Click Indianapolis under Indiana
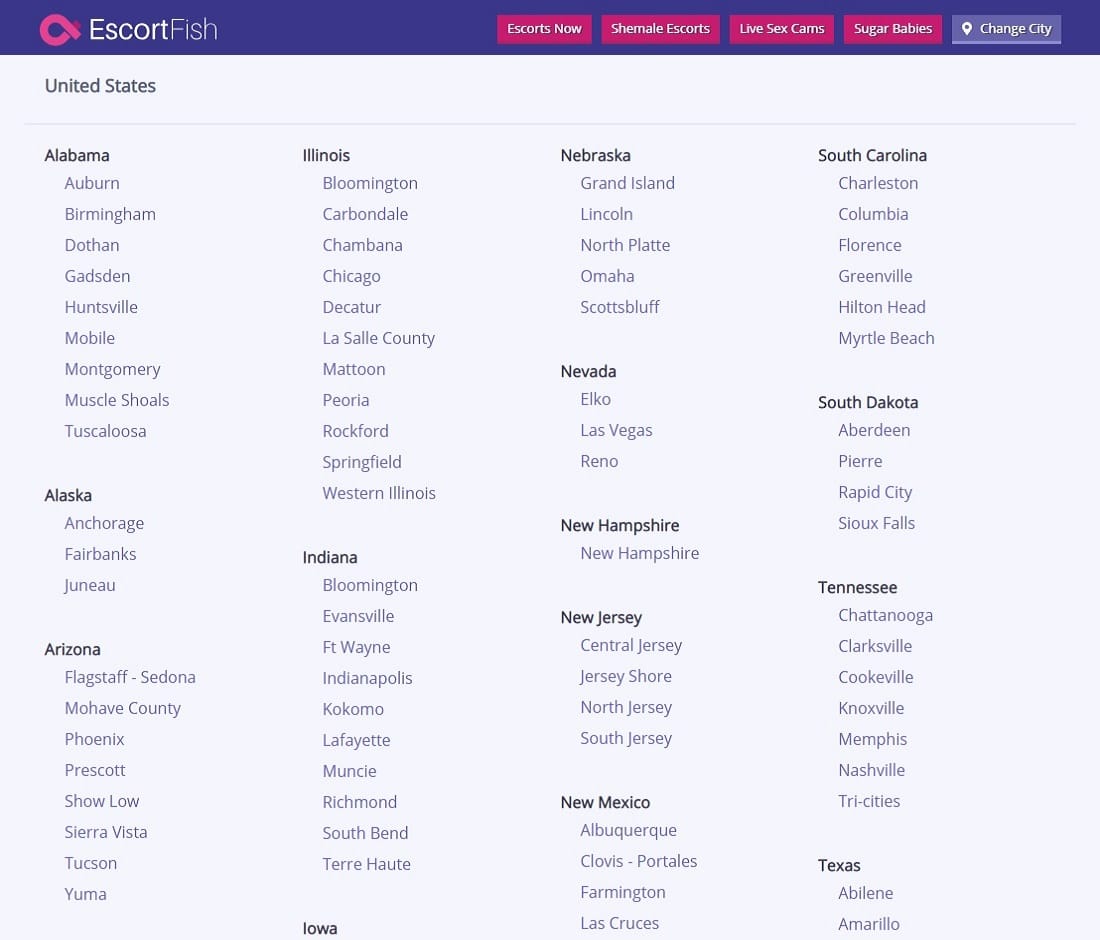This screenshot has width=1100, height=940. pos(367,678)
